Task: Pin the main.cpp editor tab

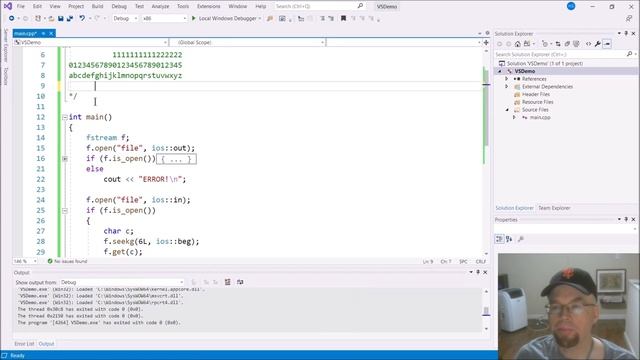Action: [x=43, y=33]
